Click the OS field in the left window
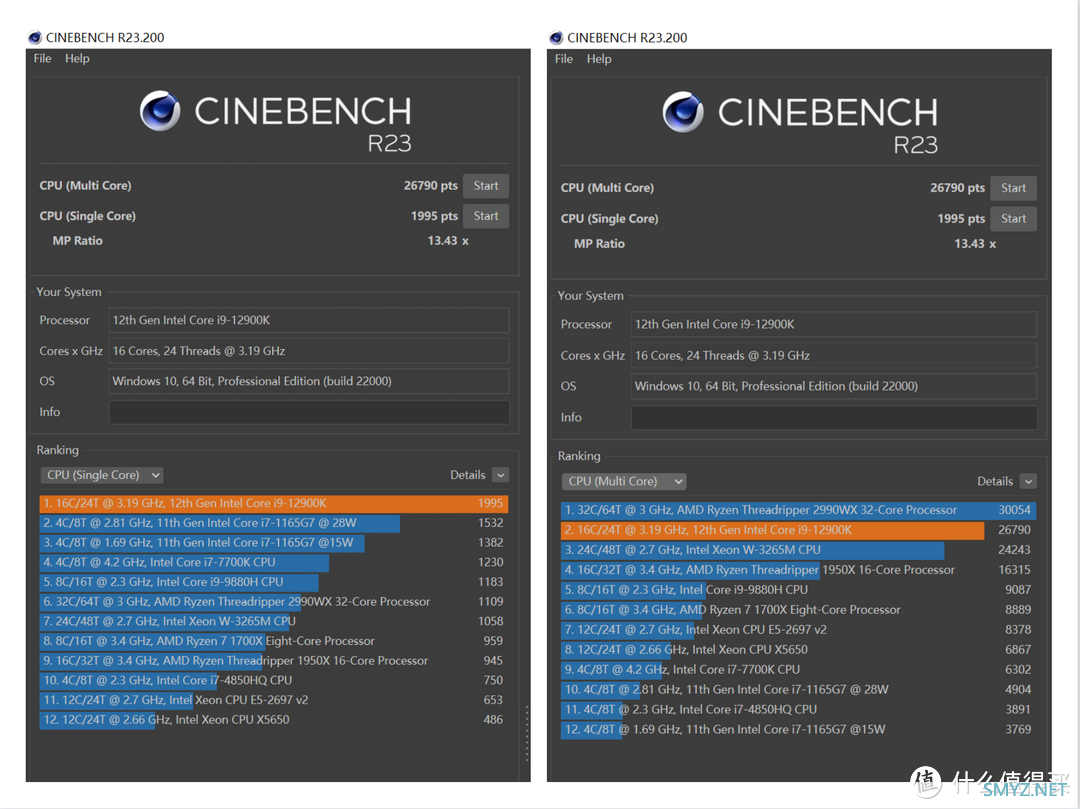The width and height of the screenshot is (1080, 809). (309, 381)
